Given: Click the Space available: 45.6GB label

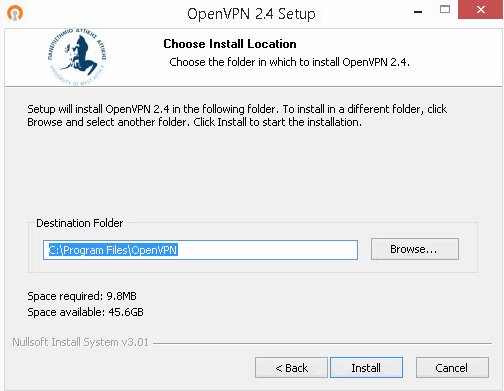Looking at the screenshot, I should (x=85, y=312).
